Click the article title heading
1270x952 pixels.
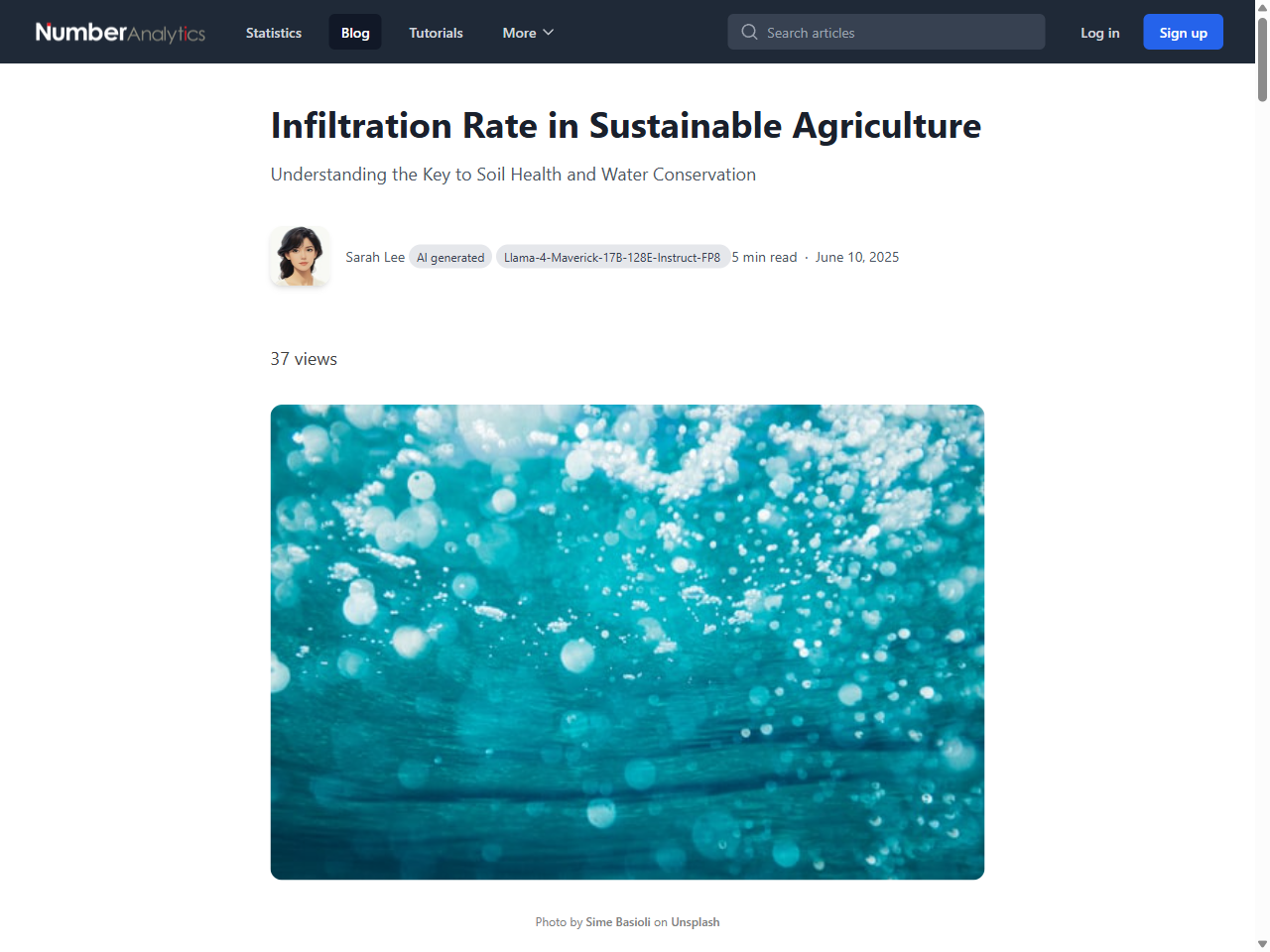coord(625,126)
